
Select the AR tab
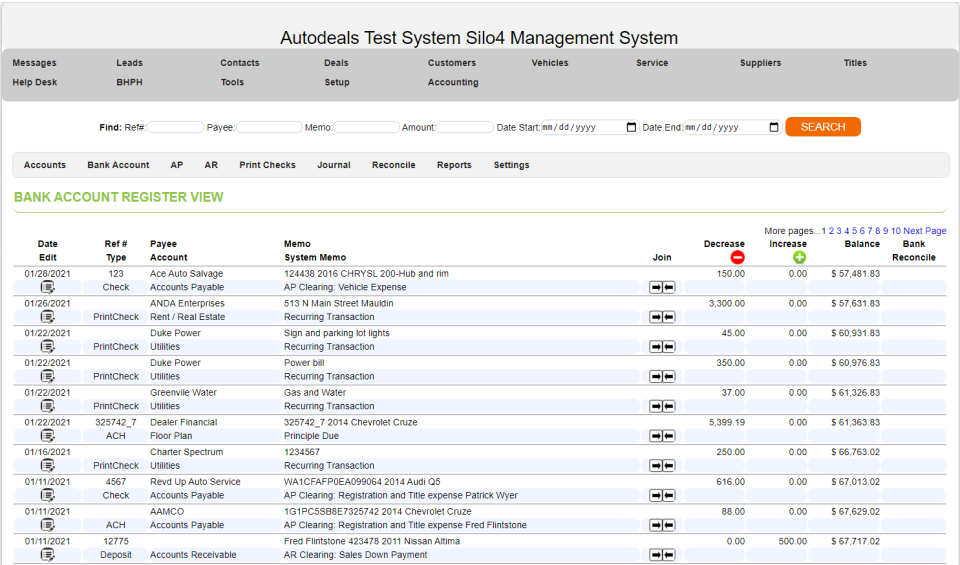coord(211,165)
